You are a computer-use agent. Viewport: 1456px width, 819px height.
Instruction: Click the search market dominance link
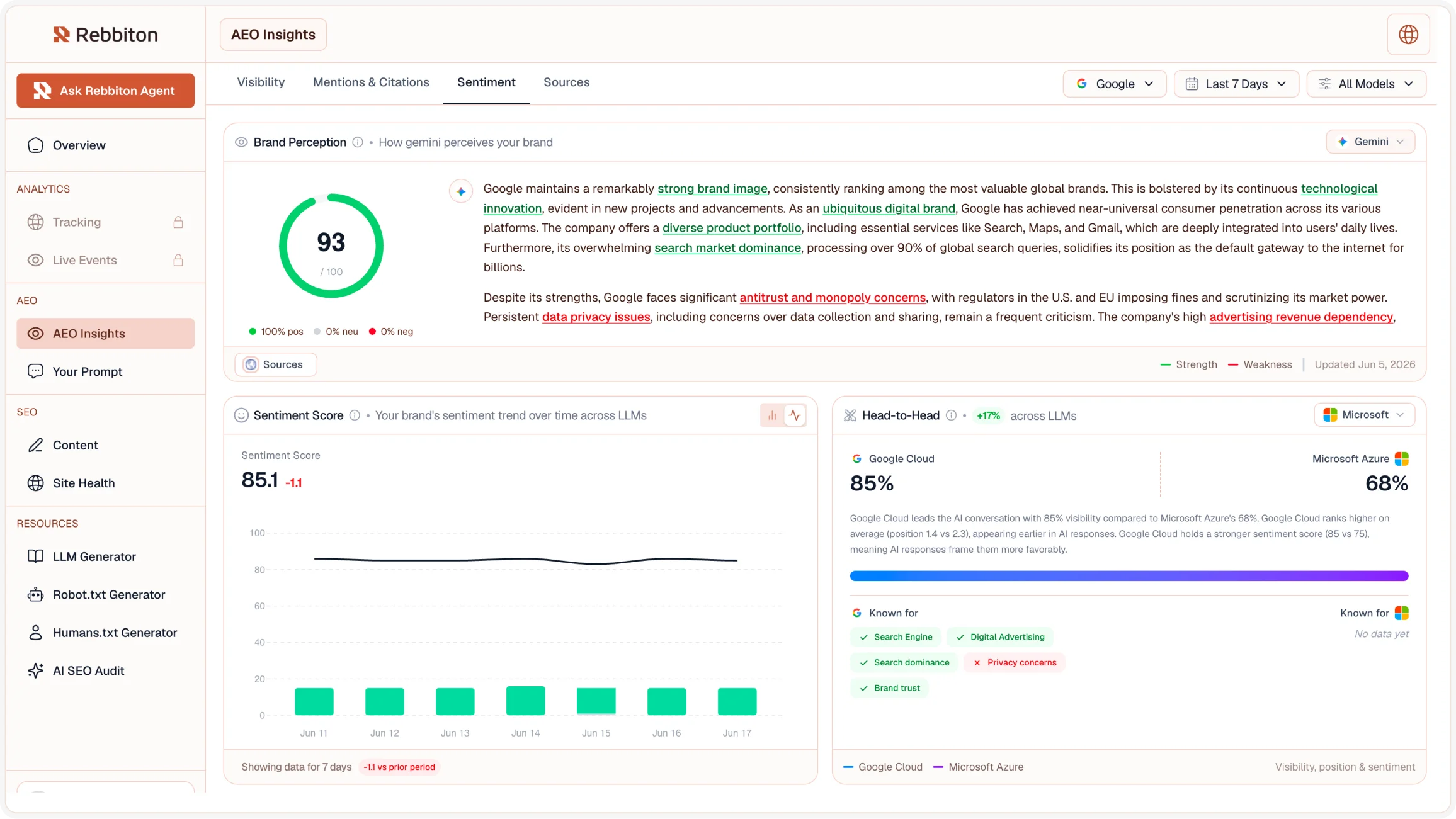pos(727,248)
